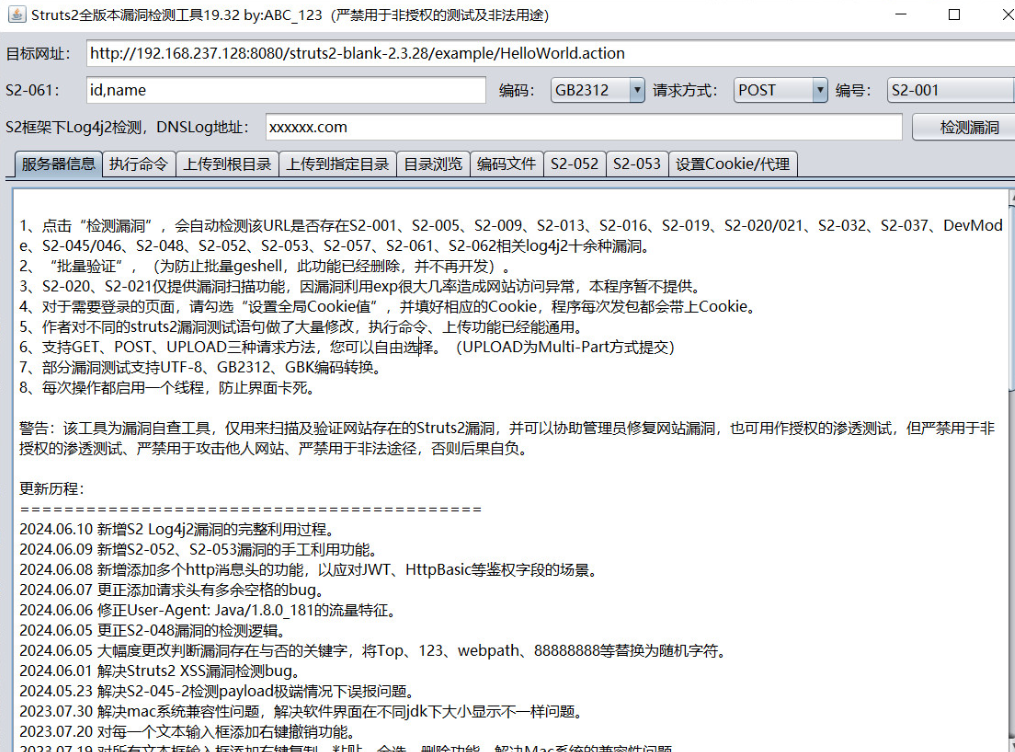
Task: Minimize the Struts2 tool window
Action: pyautogui.click(x=900, y=14)
